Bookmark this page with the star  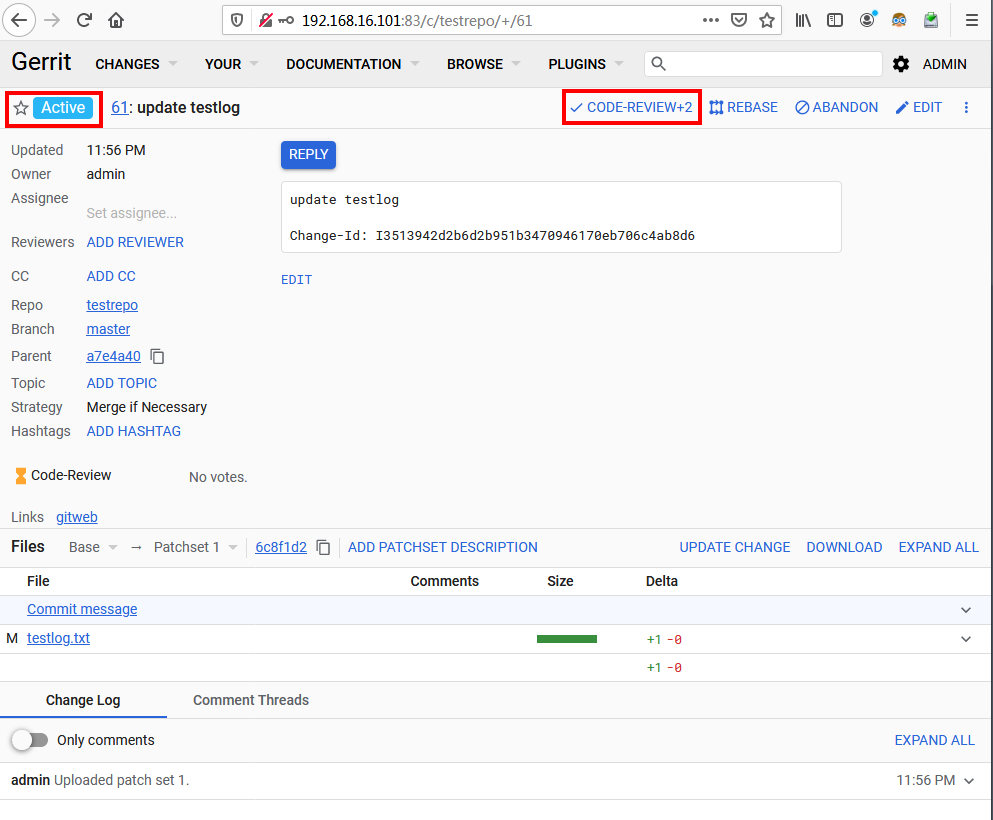pyautogui.click(x=767, y=20)
